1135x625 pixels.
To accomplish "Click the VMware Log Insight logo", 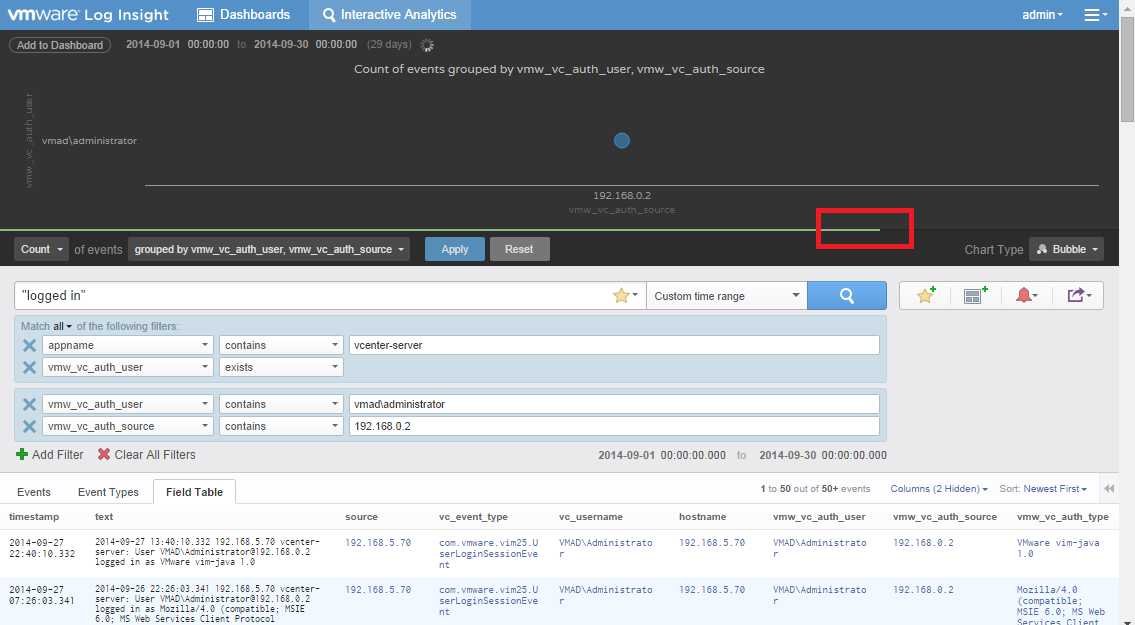I will click(x=88, y=14).
